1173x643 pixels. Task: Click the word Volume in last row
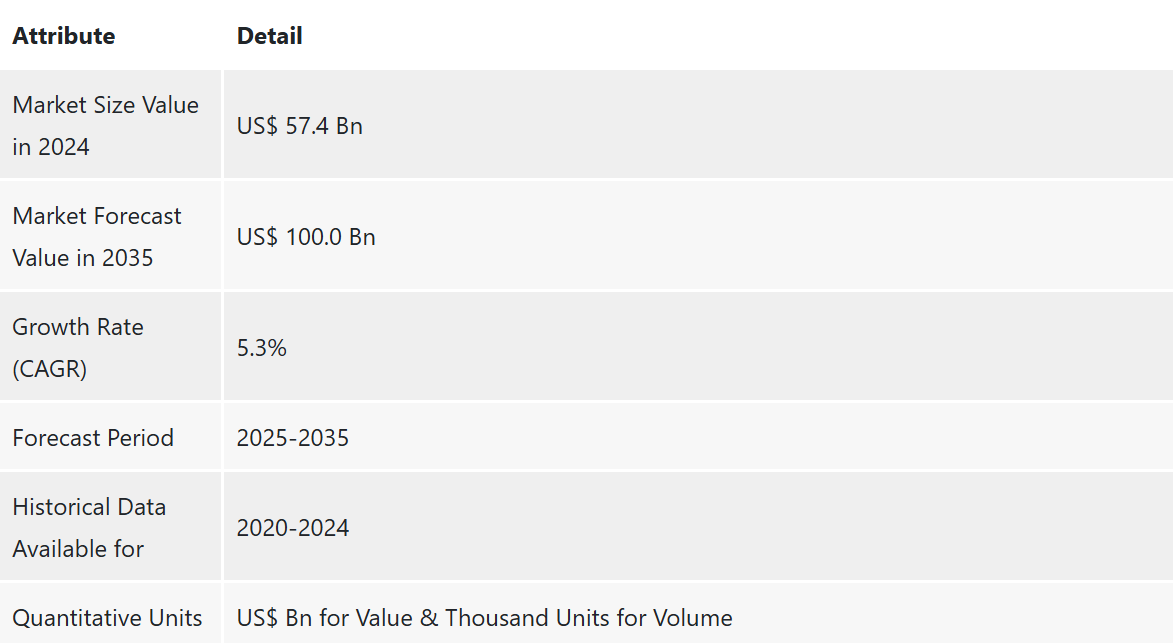(x=693, y=618)
